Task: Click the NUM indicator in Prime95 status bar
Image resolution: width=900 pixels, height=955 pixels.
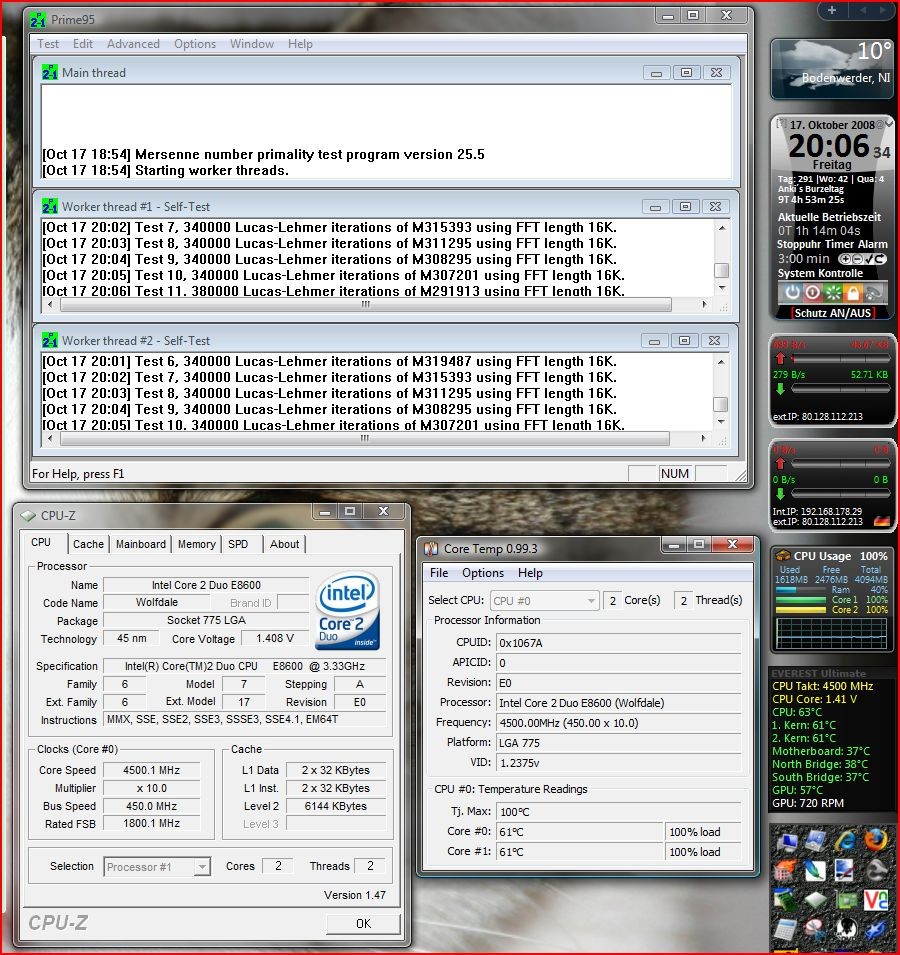Action: pos(675,474)
